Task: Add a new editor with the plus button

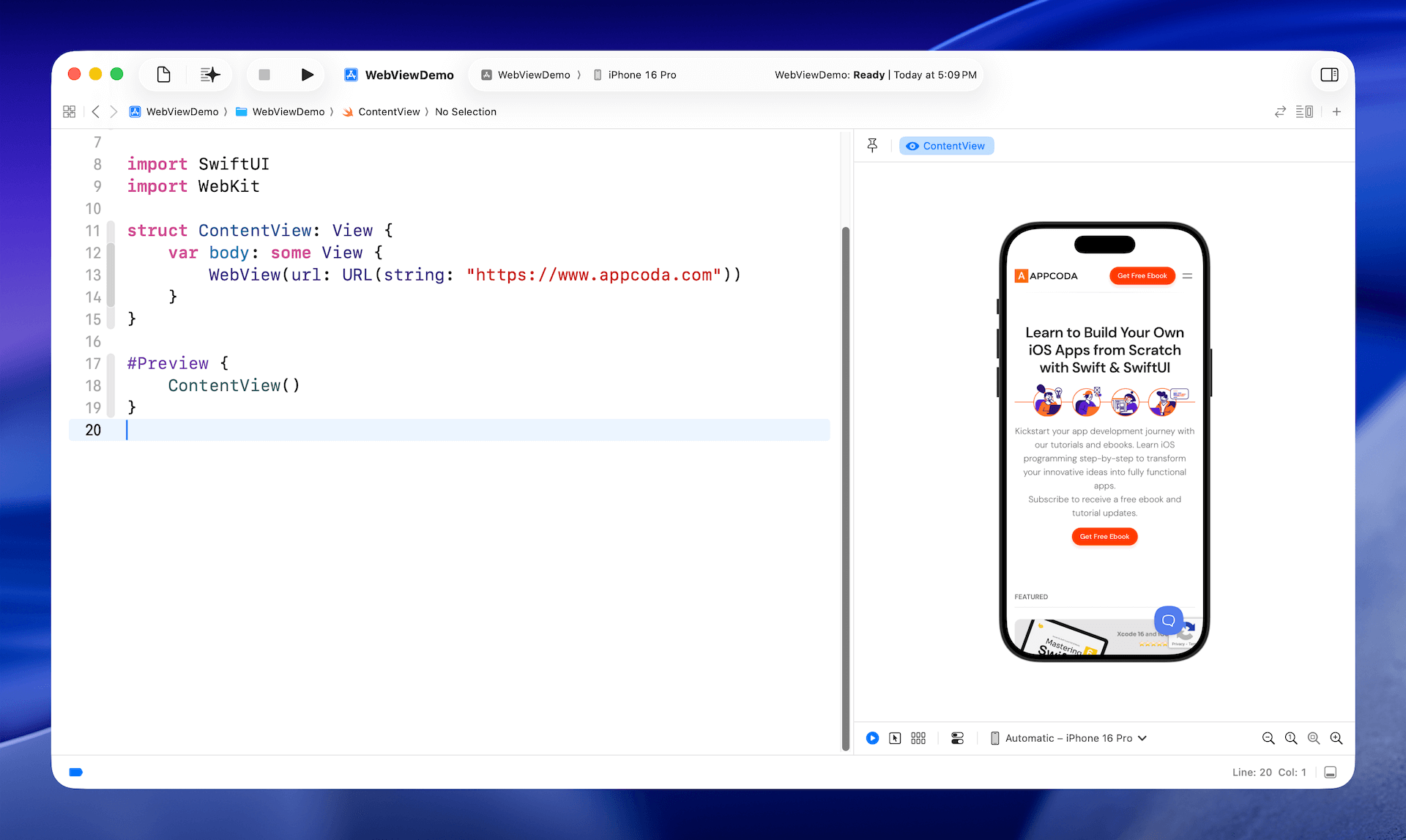Action: coord(1336,111)
